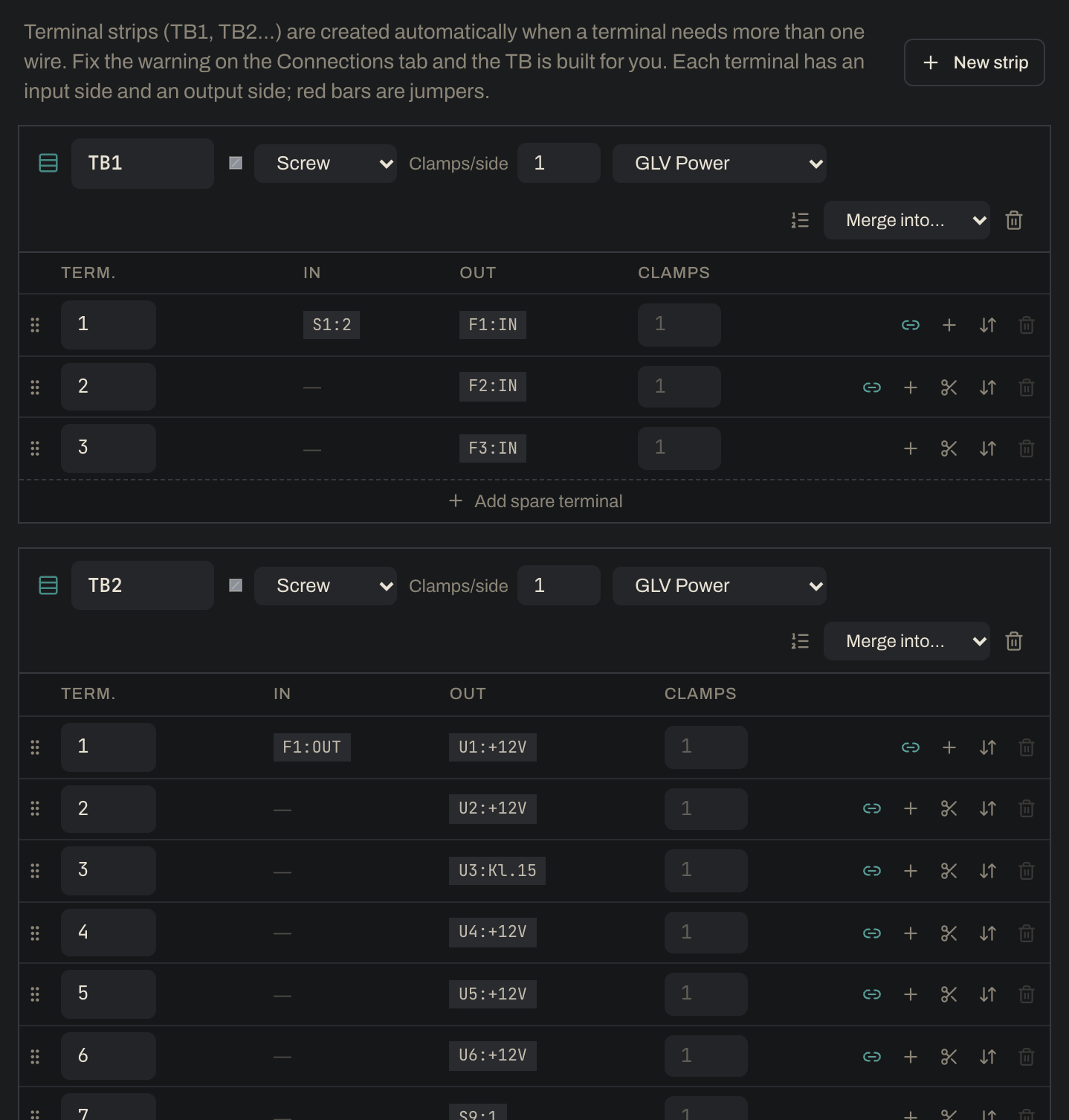Click swap arrows on TB1 terminal 3
The height and width of the screenshot is (1120, 1069).
988,448
